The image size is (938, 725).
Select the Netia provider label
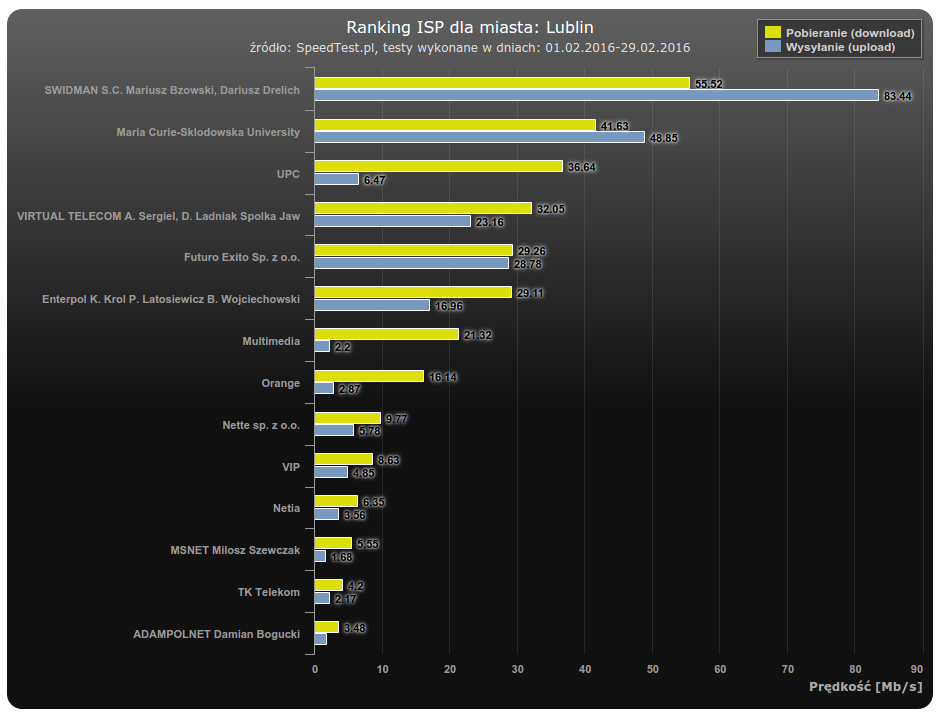pos(287,508)
